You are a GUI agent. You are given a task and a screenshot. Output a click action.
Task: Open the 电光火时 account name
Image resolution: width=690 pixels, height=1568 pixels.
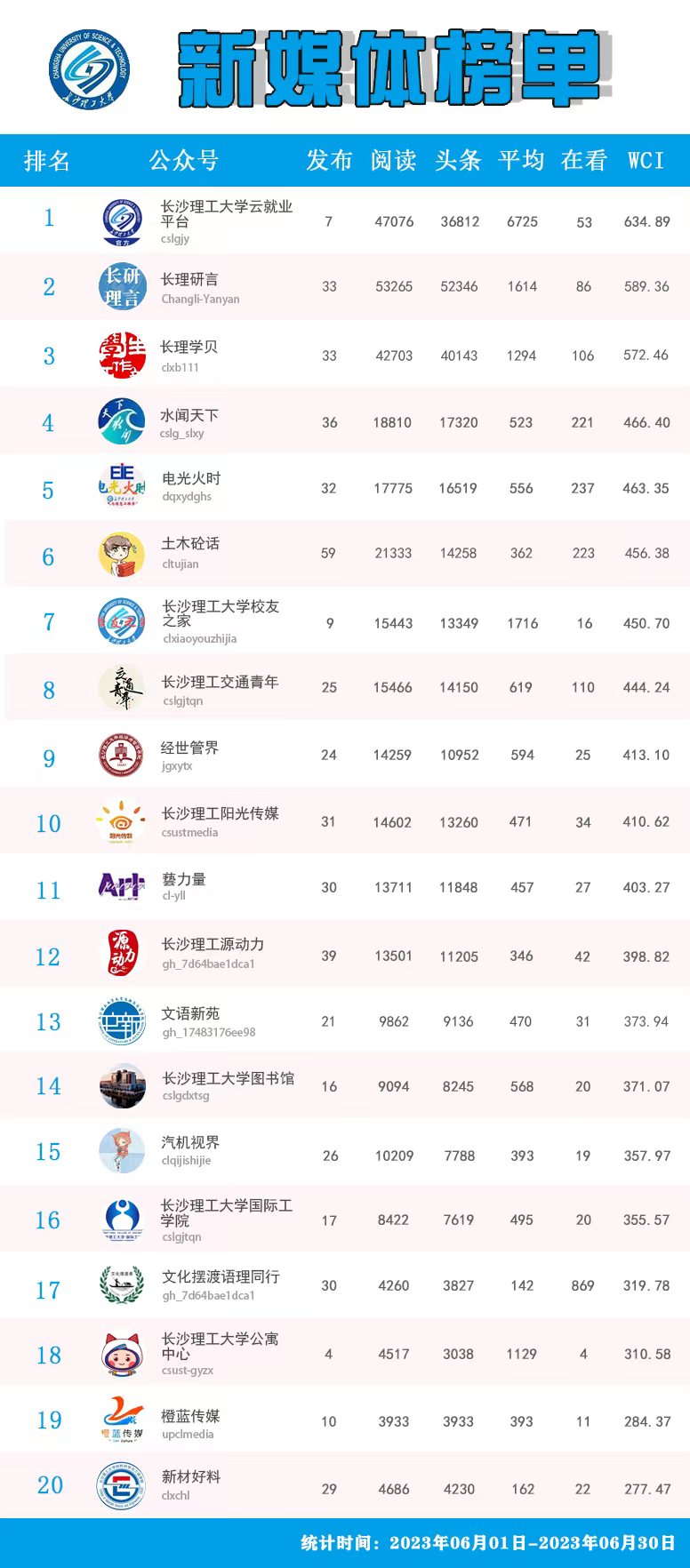pyautogui.click(x=191, y=478)
